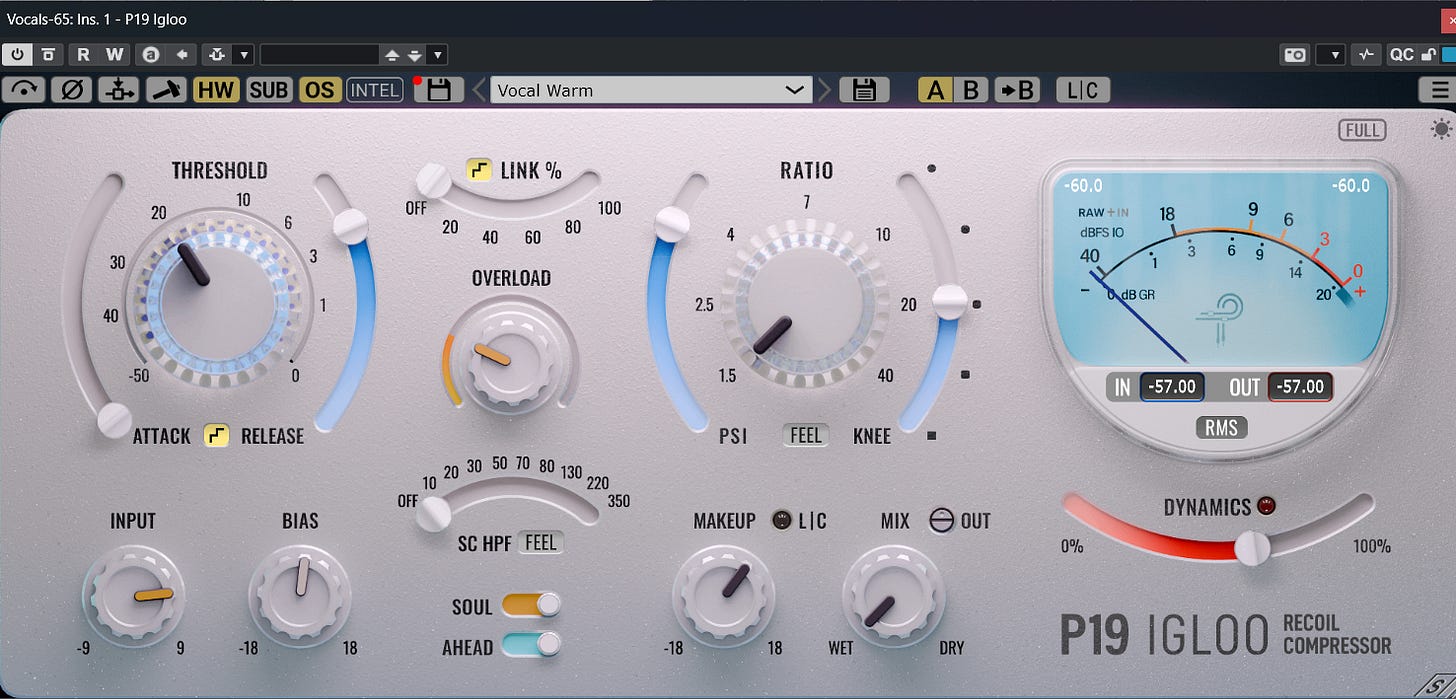Click the floppy save icon with red dot
Viewport: 1456px width, 699px height.
[x=437, y=90]
